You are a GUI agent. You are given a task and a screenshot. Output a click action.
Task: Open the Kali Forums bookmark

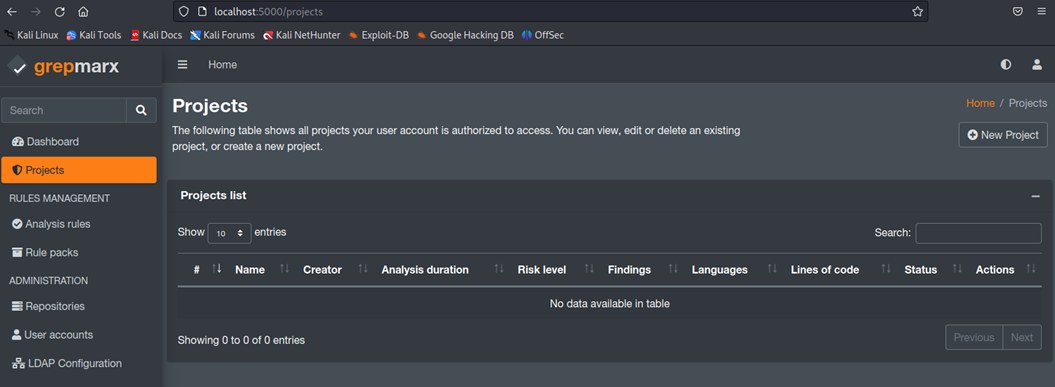click(223, 35)
